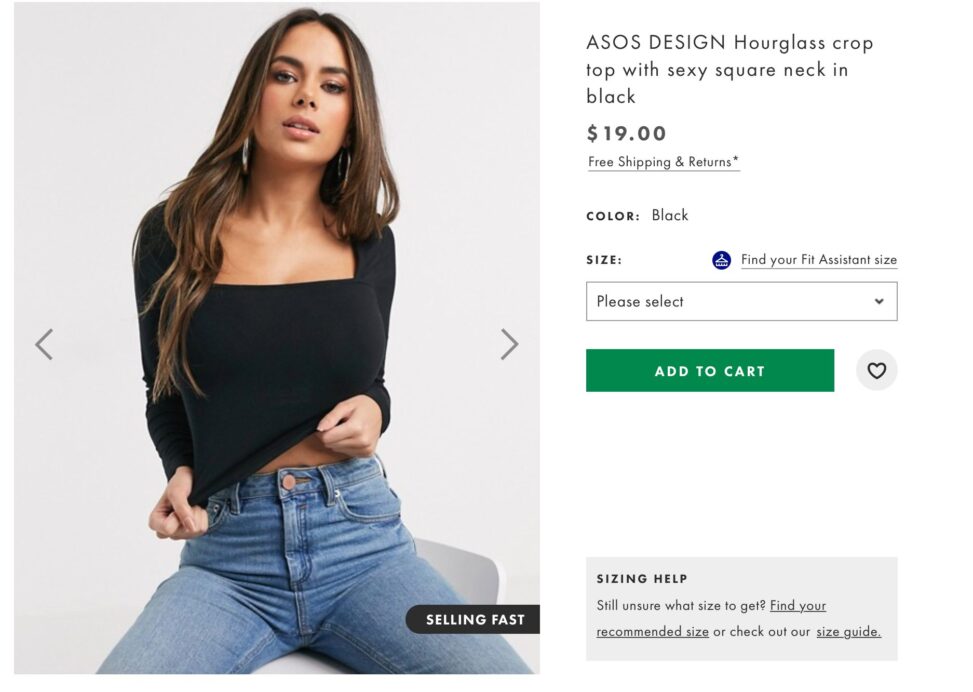Open Free Shipping & Returns details
This screenshot has width=973, height=692.
663,162
